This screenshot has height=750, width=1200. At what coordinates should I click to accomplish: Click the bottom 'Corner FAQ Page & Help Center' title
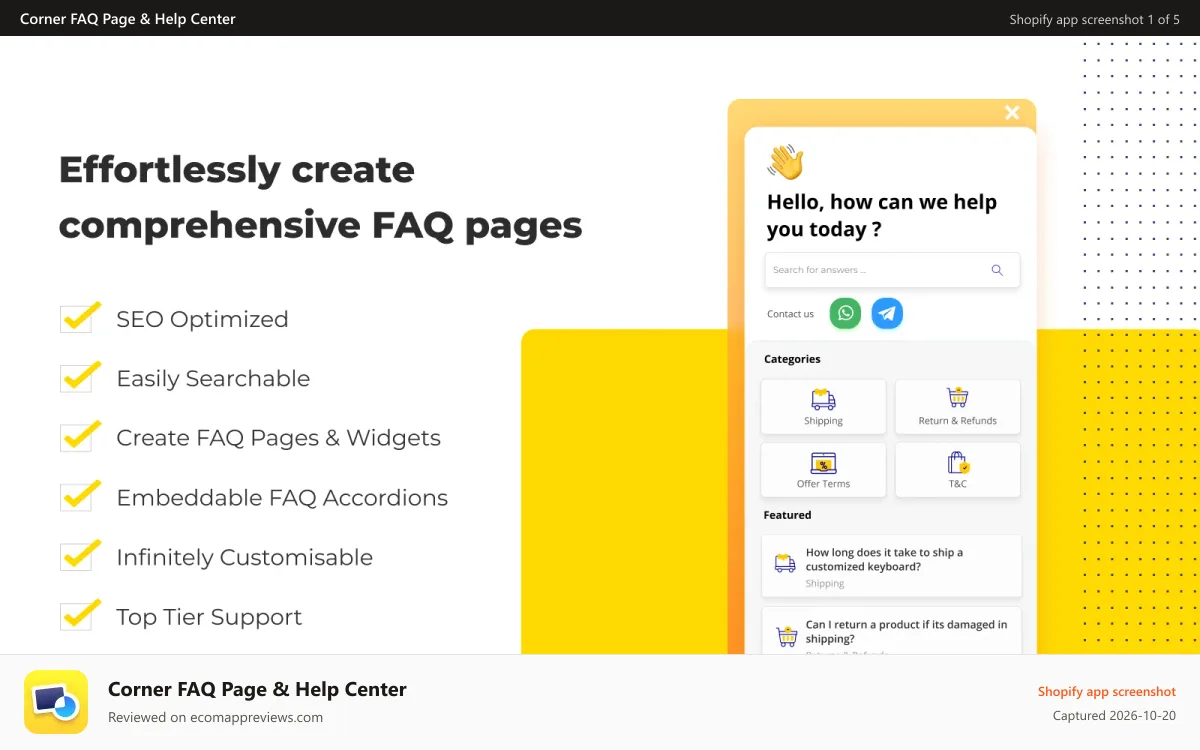click(x=257, y=689)
